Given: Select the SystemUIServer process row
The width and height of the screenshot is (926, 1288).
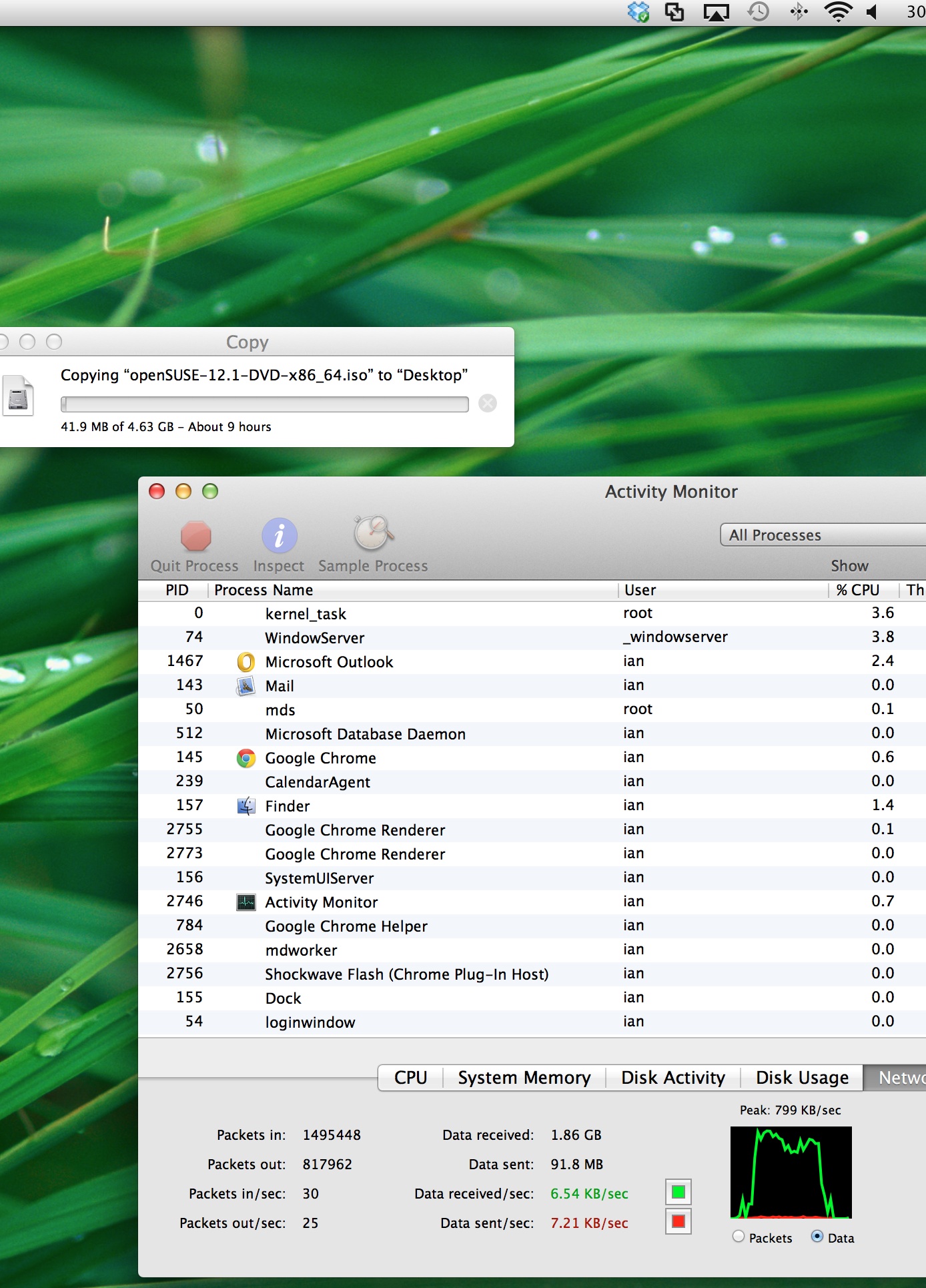Looking at the screenshot, I should (x=532, y=878).
